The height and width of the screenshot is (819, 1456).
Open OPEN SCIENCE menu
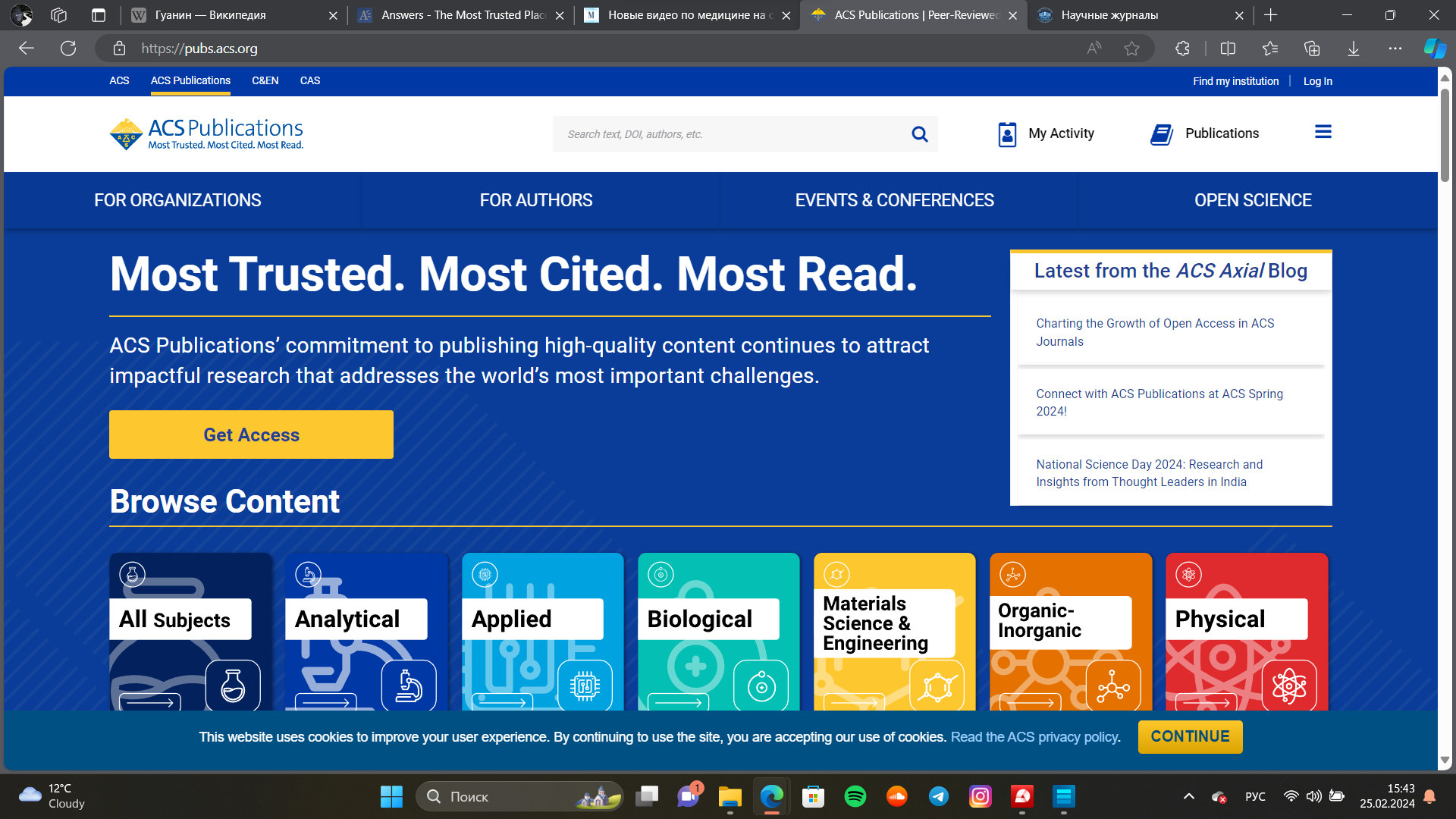pos(1253,200)
